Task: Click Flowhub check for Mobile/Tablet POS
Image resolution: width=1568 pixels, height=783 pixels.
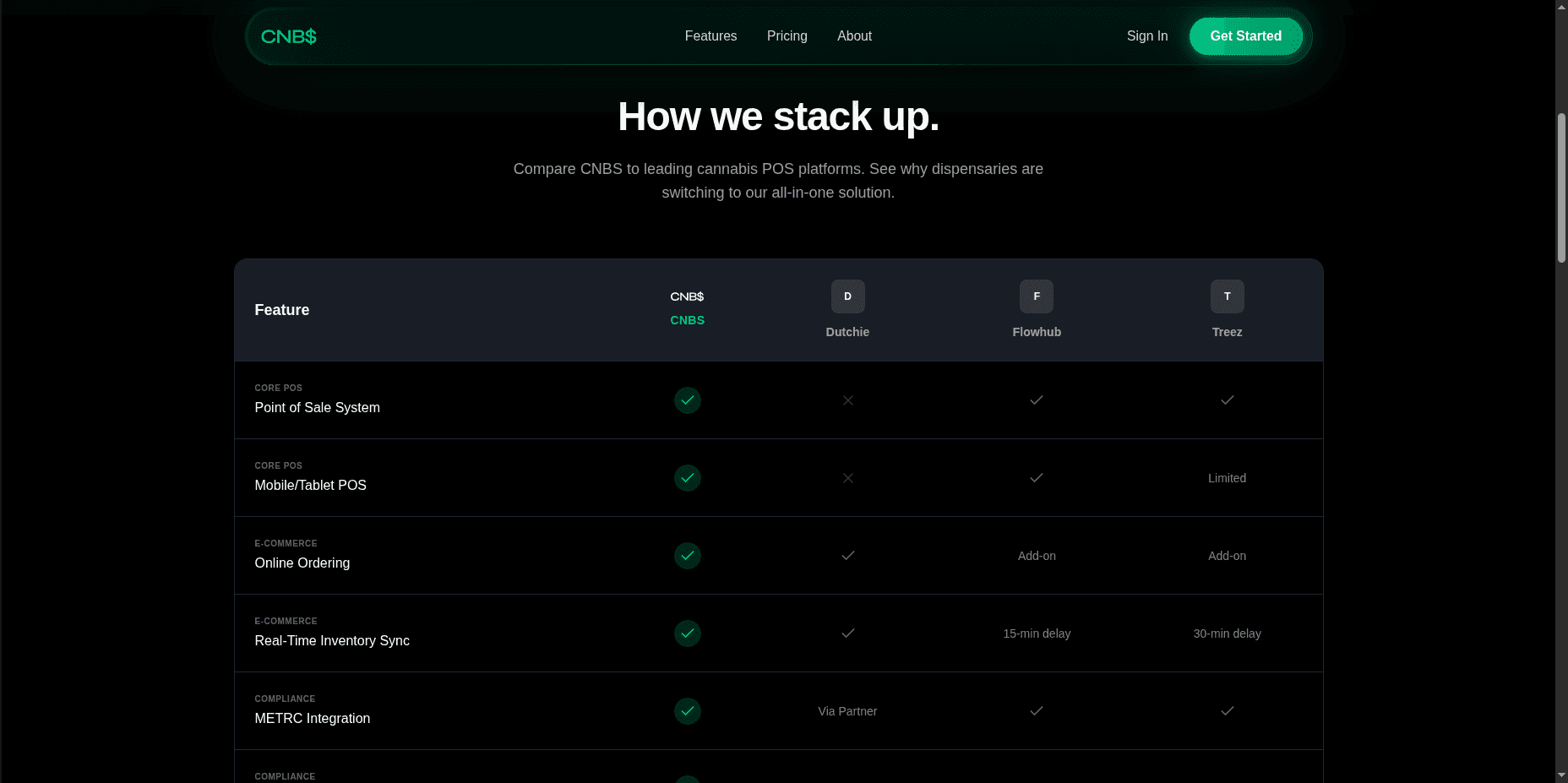Action: [1037, 478]
